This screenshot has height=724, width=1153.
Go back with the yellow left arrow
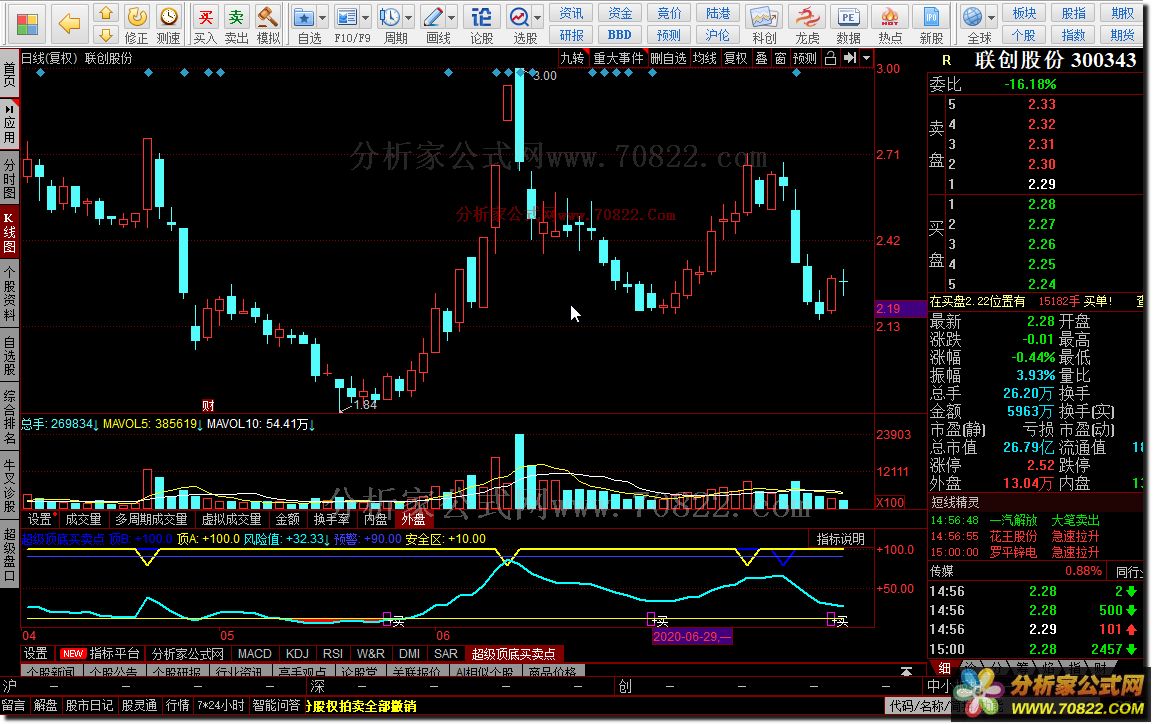[x=69, y=23]
